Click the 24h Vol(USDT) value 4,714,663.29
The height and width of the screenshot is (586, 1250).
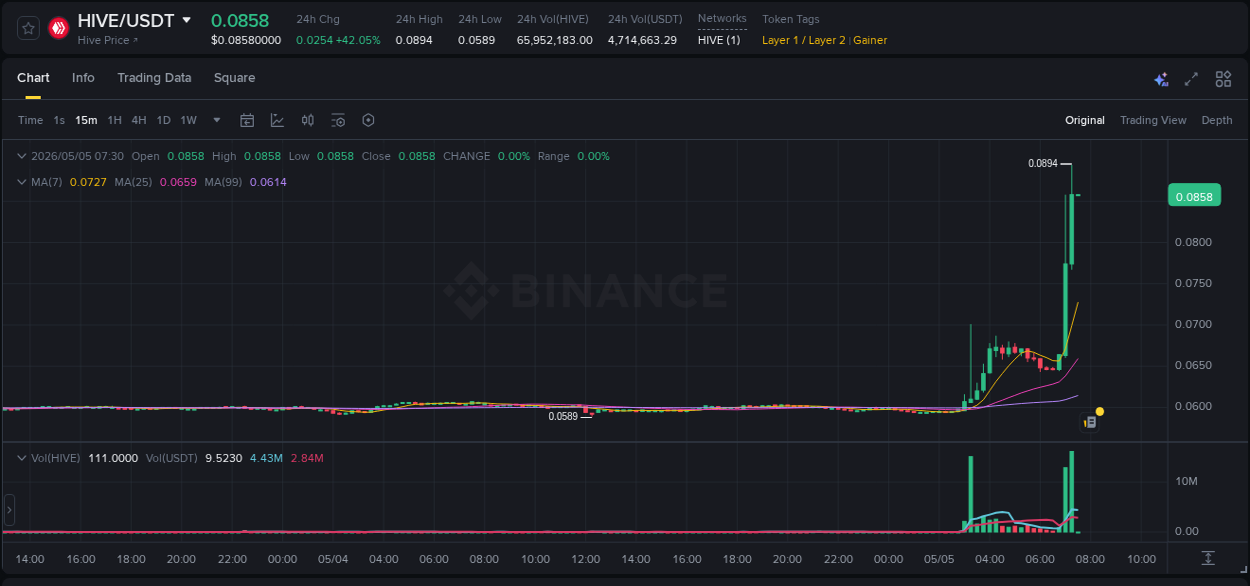tap(642, 40)
